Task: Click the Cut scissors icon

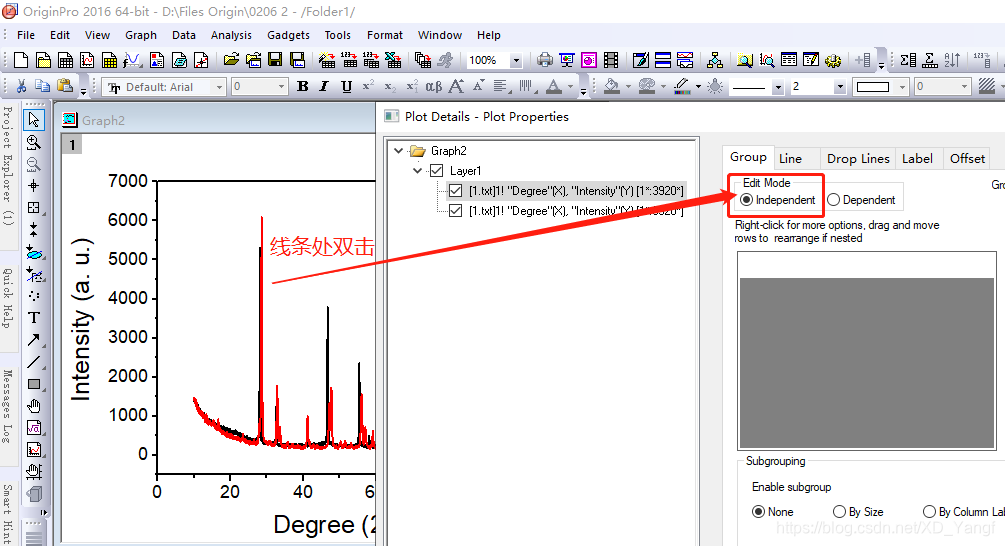Action: [x=21, y=86]
